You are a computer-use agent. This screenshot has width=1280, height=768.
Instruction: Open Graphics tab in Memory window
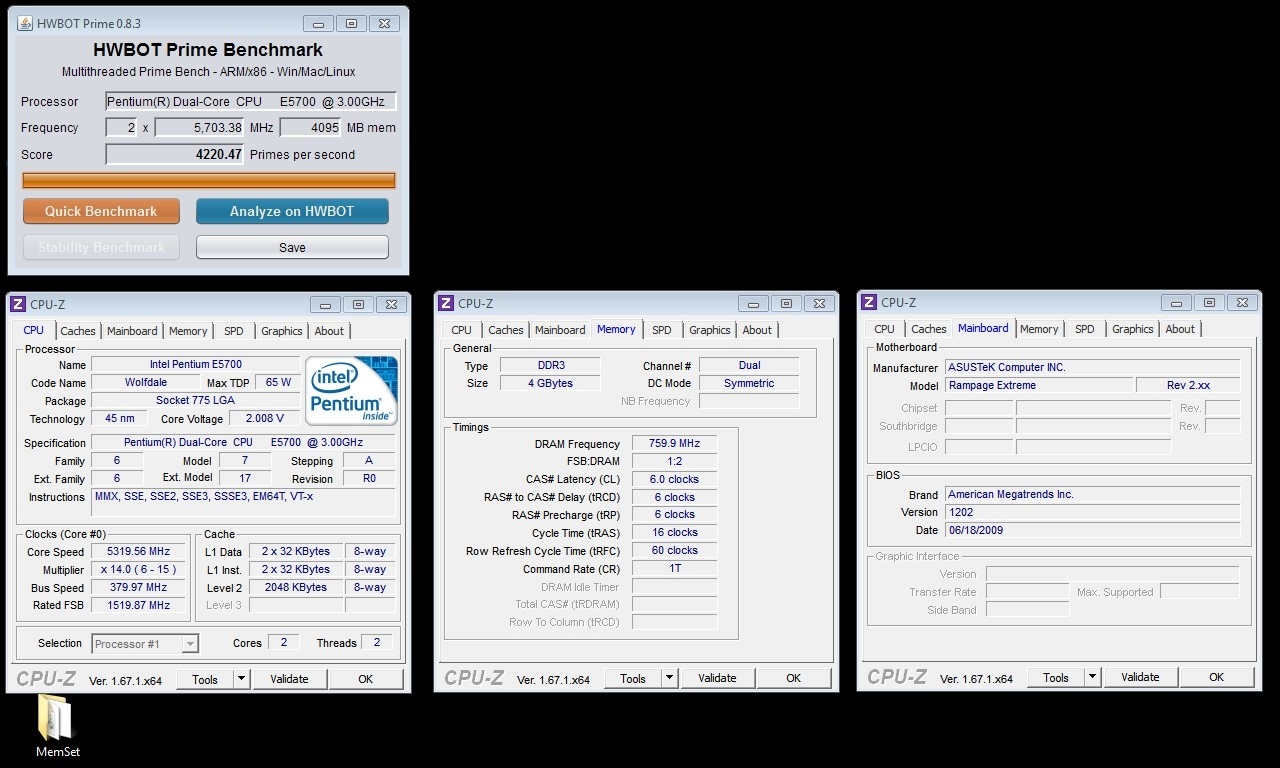pos(710,330)
